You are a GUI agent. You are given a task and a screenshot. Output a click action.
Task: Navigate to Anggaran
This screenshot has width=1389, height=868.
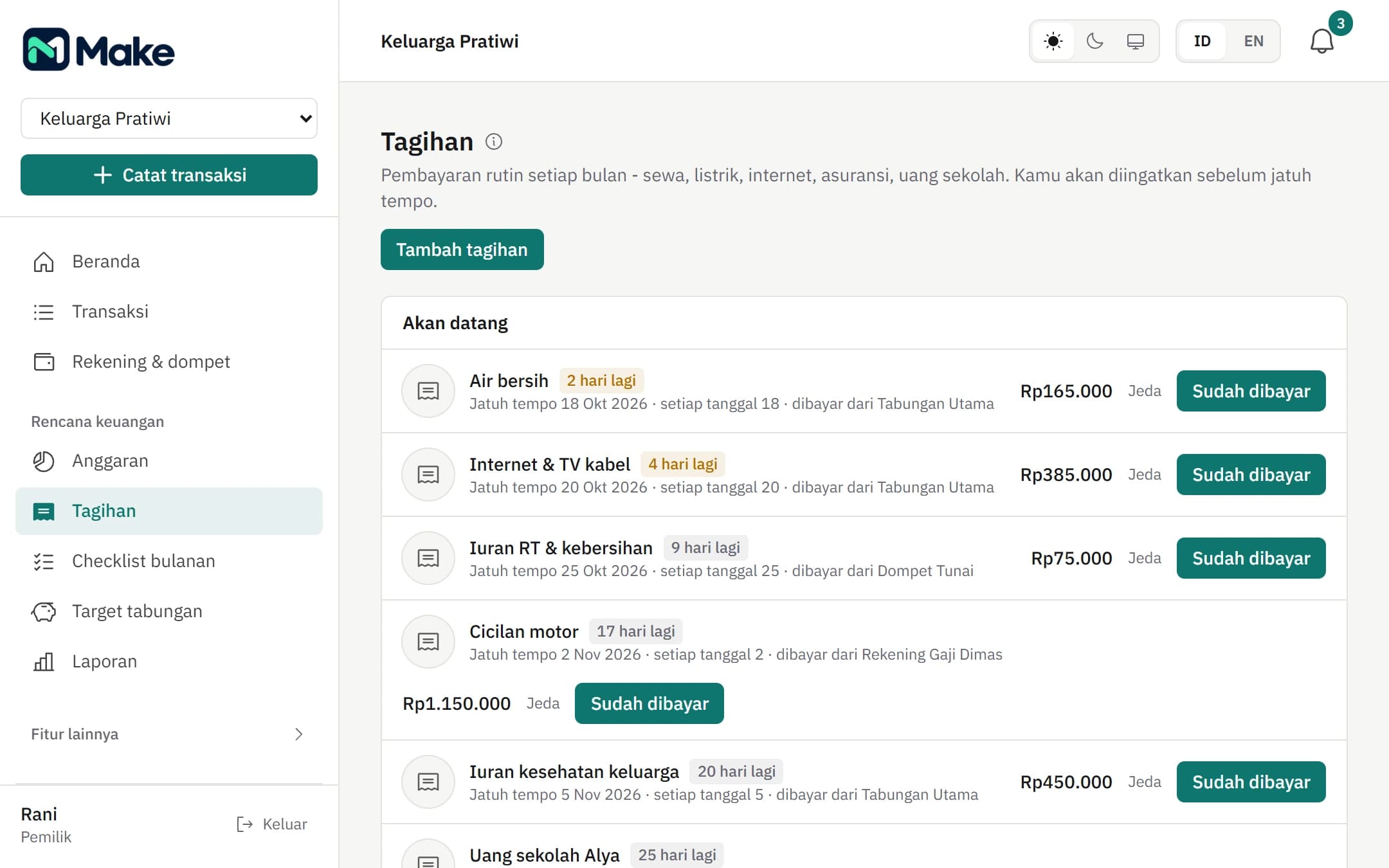169,461
